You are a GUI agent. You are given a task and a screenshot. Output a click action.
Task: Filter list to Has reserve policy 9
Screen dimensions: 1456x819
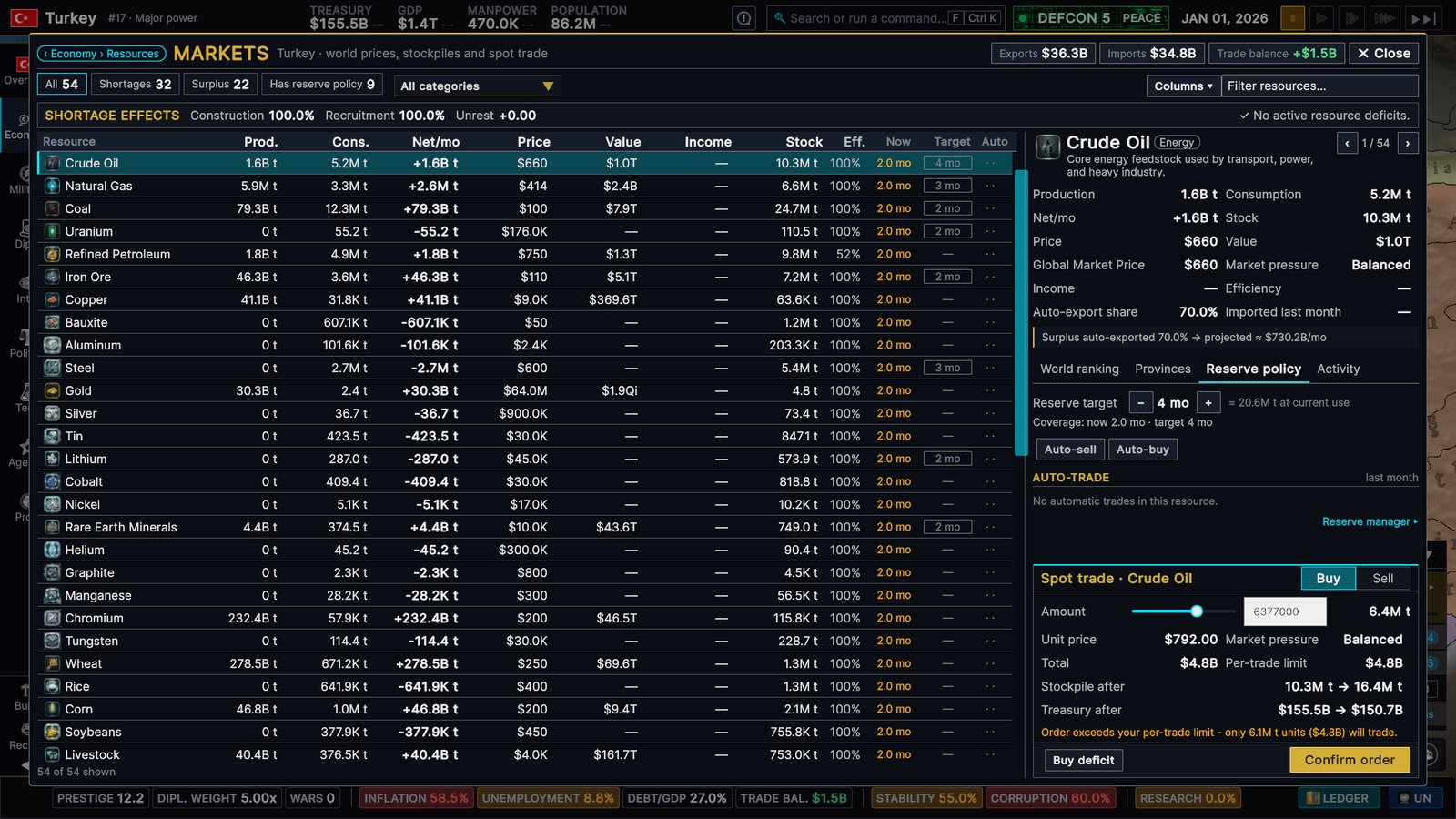coord(322,84)
